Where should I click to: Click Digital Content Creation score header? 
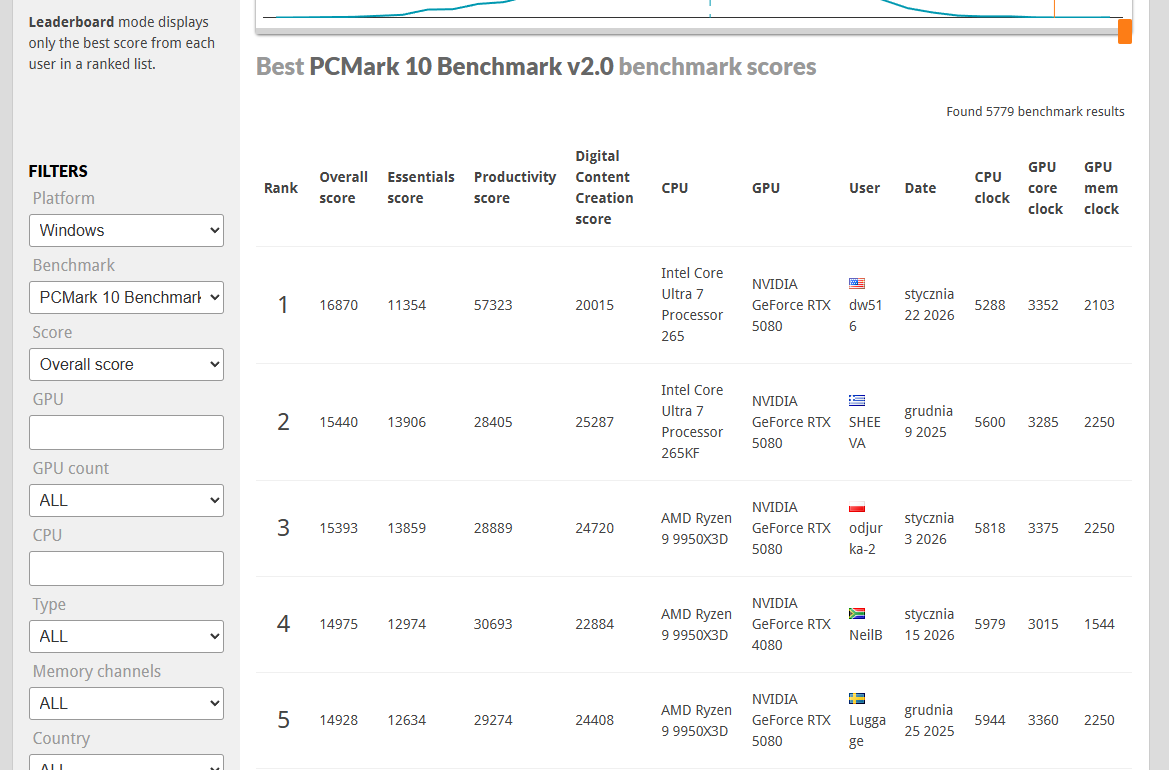click(604, 188)
